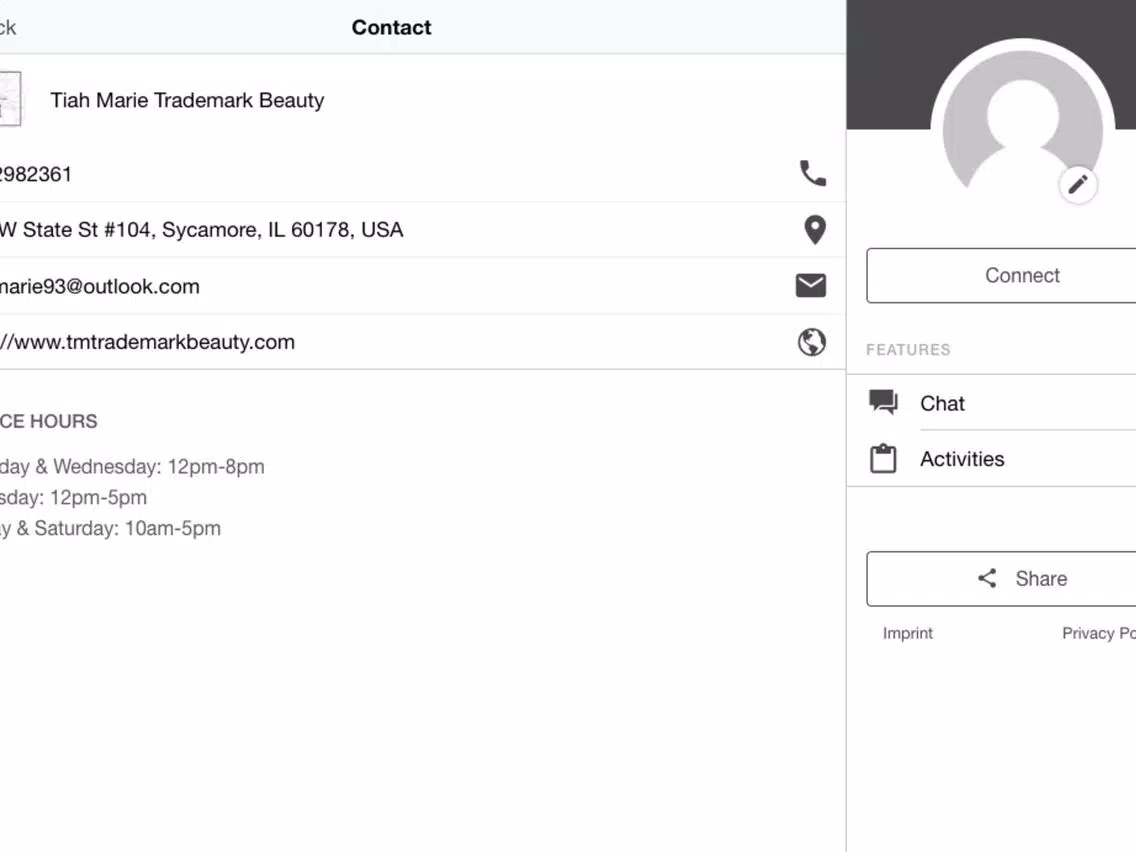
Task: Open the website globe icon
Action: (x=811, y=342)
